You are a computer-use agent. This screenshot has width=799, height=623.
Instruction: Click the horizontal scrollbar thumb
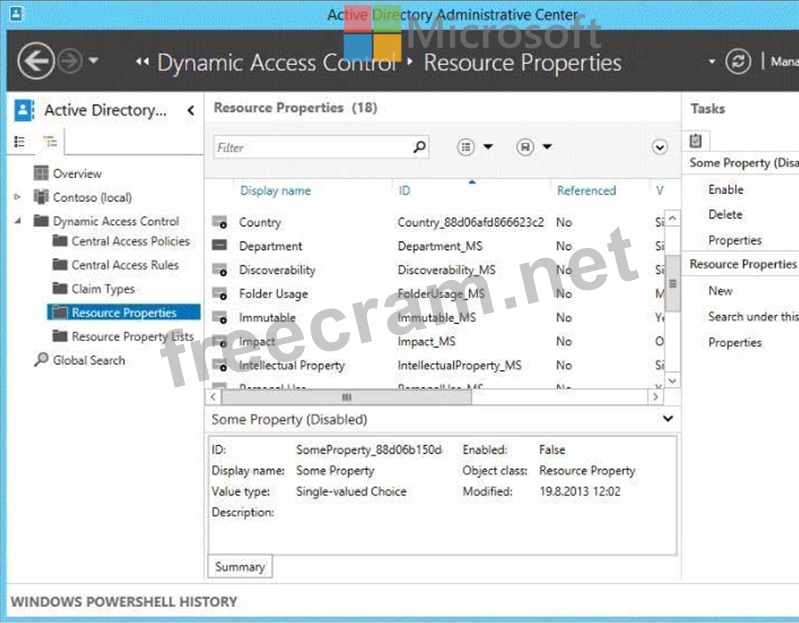(x=347, y=397)
